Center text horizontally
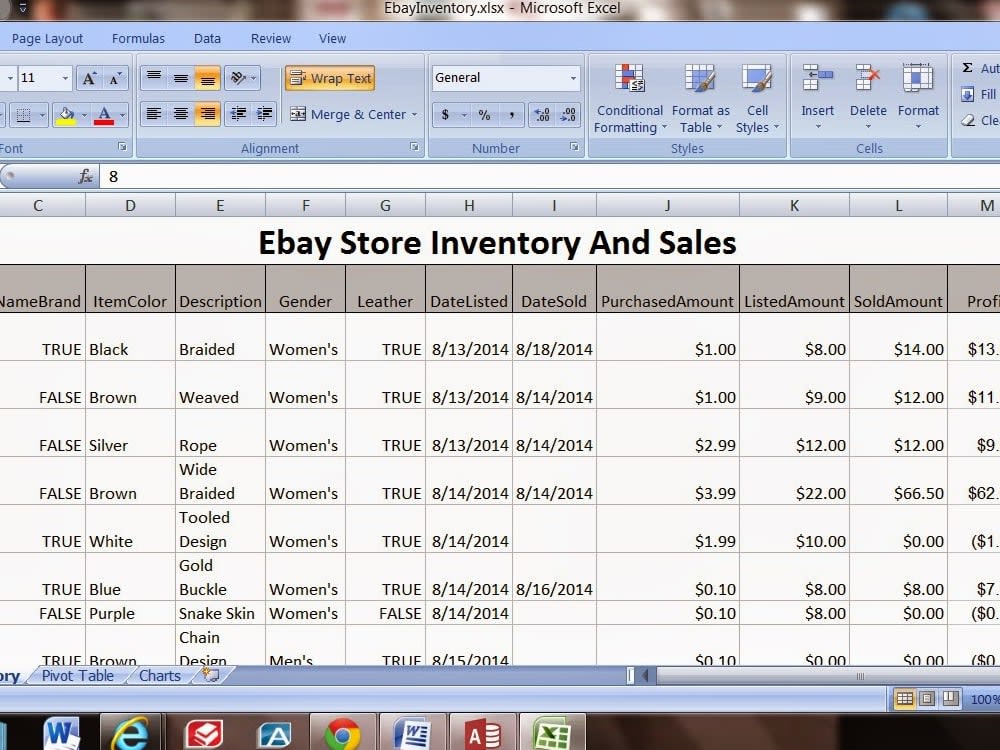The image size is (1000, 750). point(181,114)
